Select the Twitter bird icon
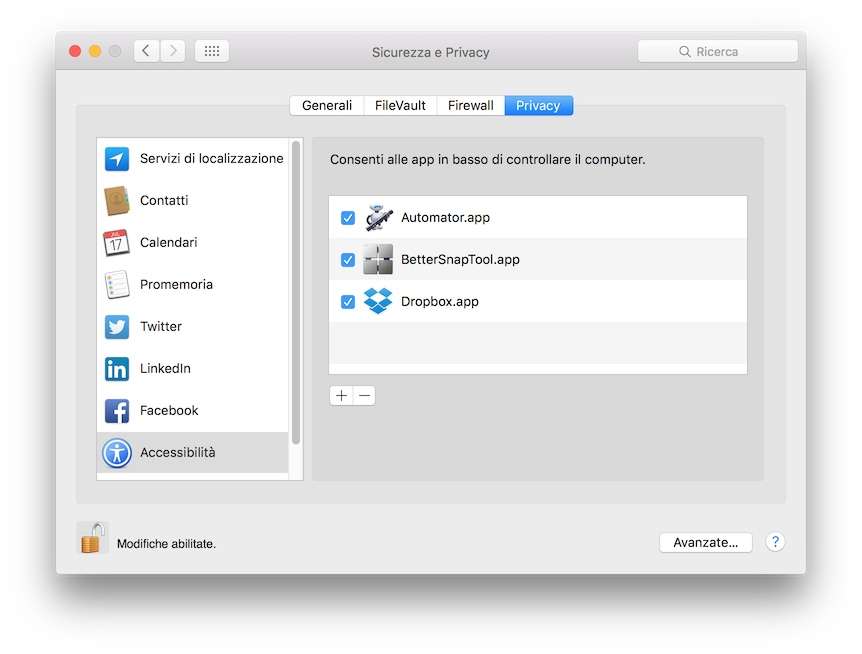This screenshot has width=862, height=654. [x=117, y=327]
